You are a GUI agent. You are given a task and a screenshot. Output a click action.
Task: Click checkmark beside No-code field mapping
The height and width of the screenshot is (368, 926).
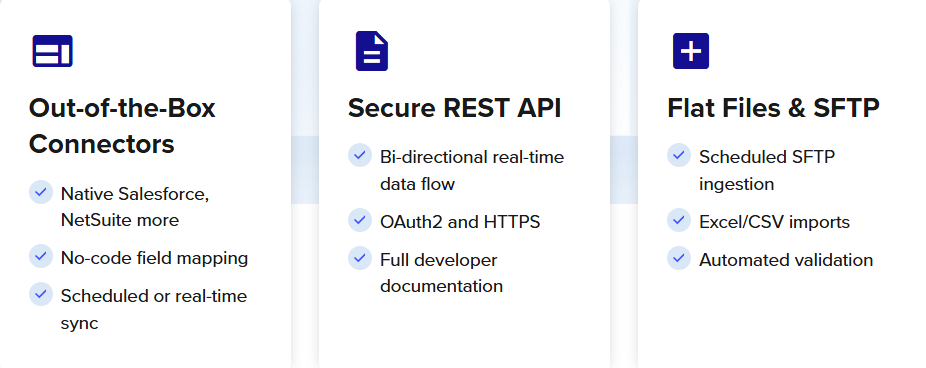coord(41,256)
